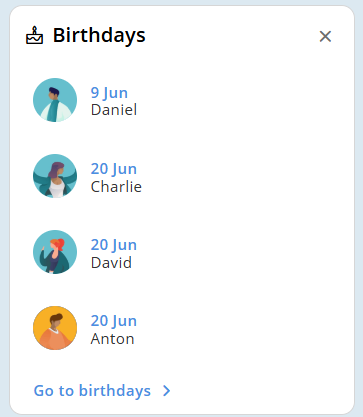Click the 9 Jun date for Daniel
The width and height of the screenshot is (363, 417).
pos(109,93)
